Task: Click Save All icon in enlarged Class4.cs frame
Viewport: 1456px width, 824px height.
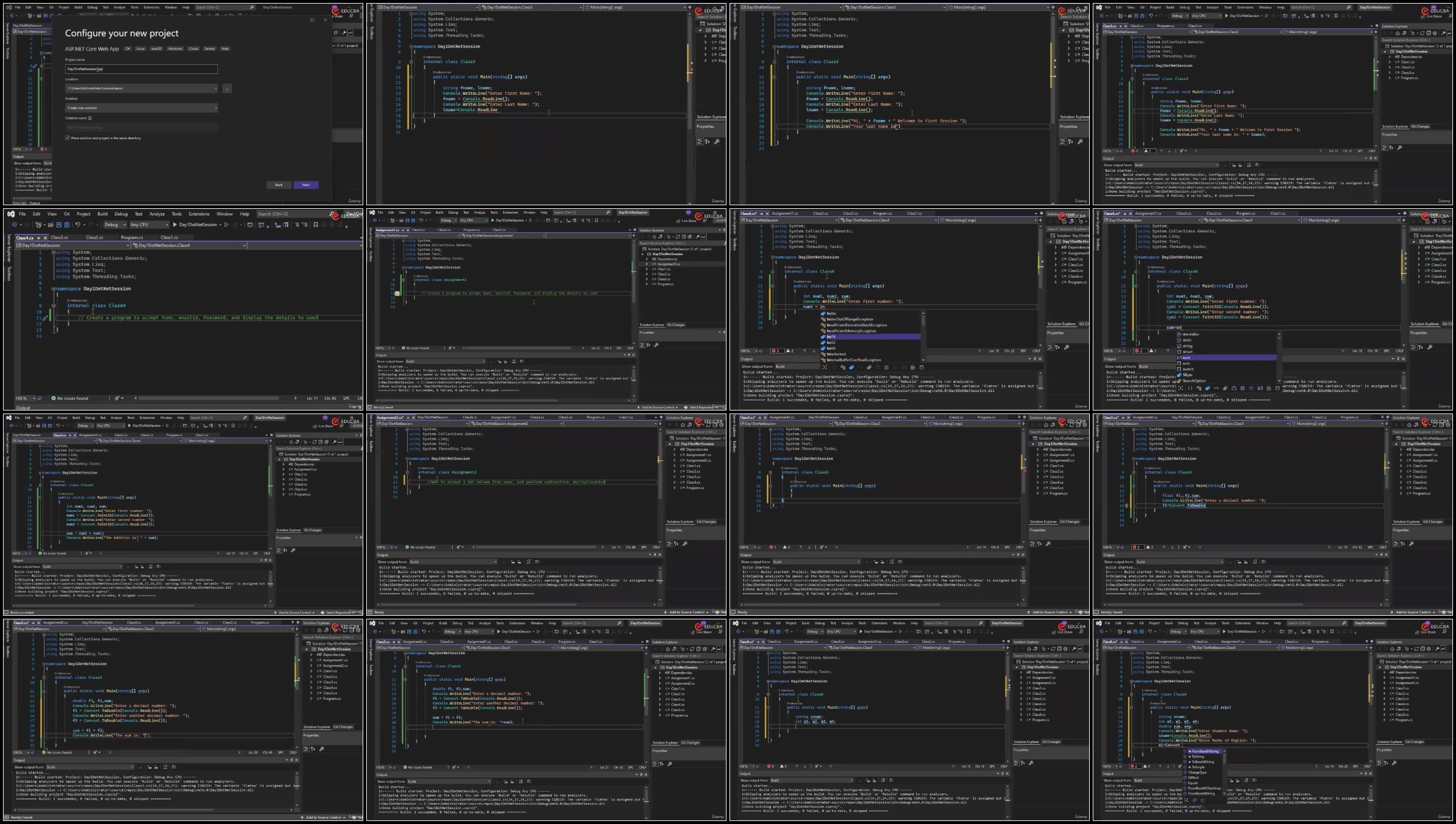Action: 67,224
